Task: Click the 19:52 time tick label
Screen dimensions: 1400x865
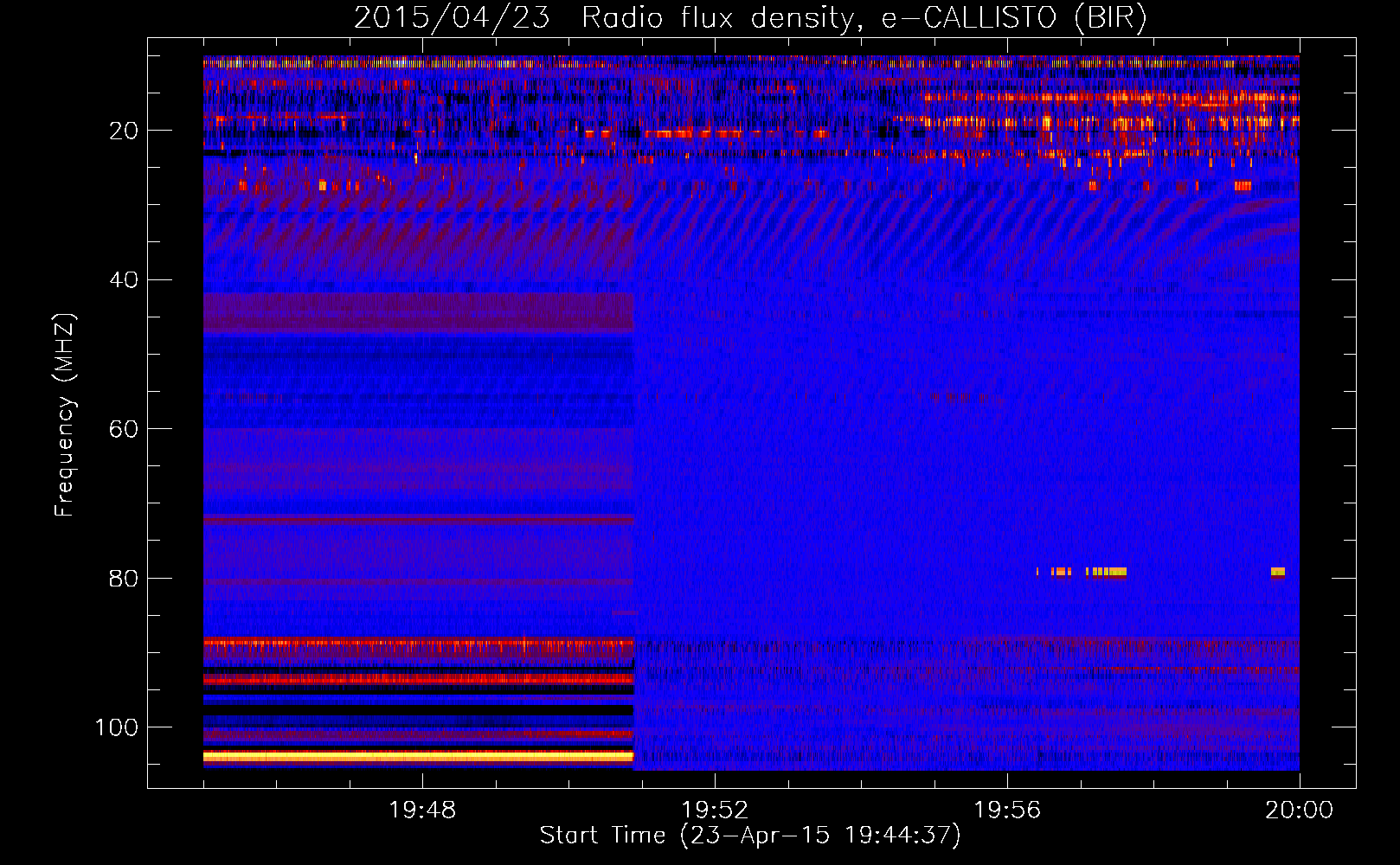Action: pos(715,811)
